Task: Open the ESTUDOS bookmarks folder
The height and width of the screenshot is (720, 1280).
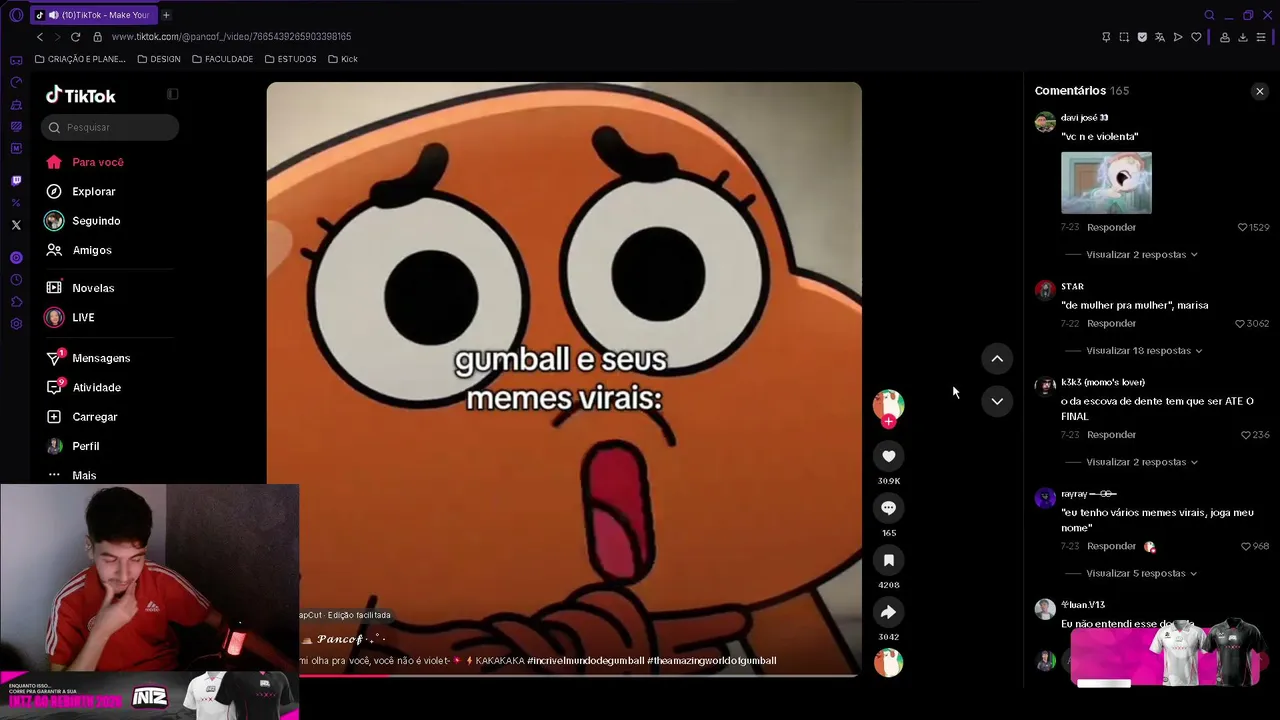Action: coord(290,59)
